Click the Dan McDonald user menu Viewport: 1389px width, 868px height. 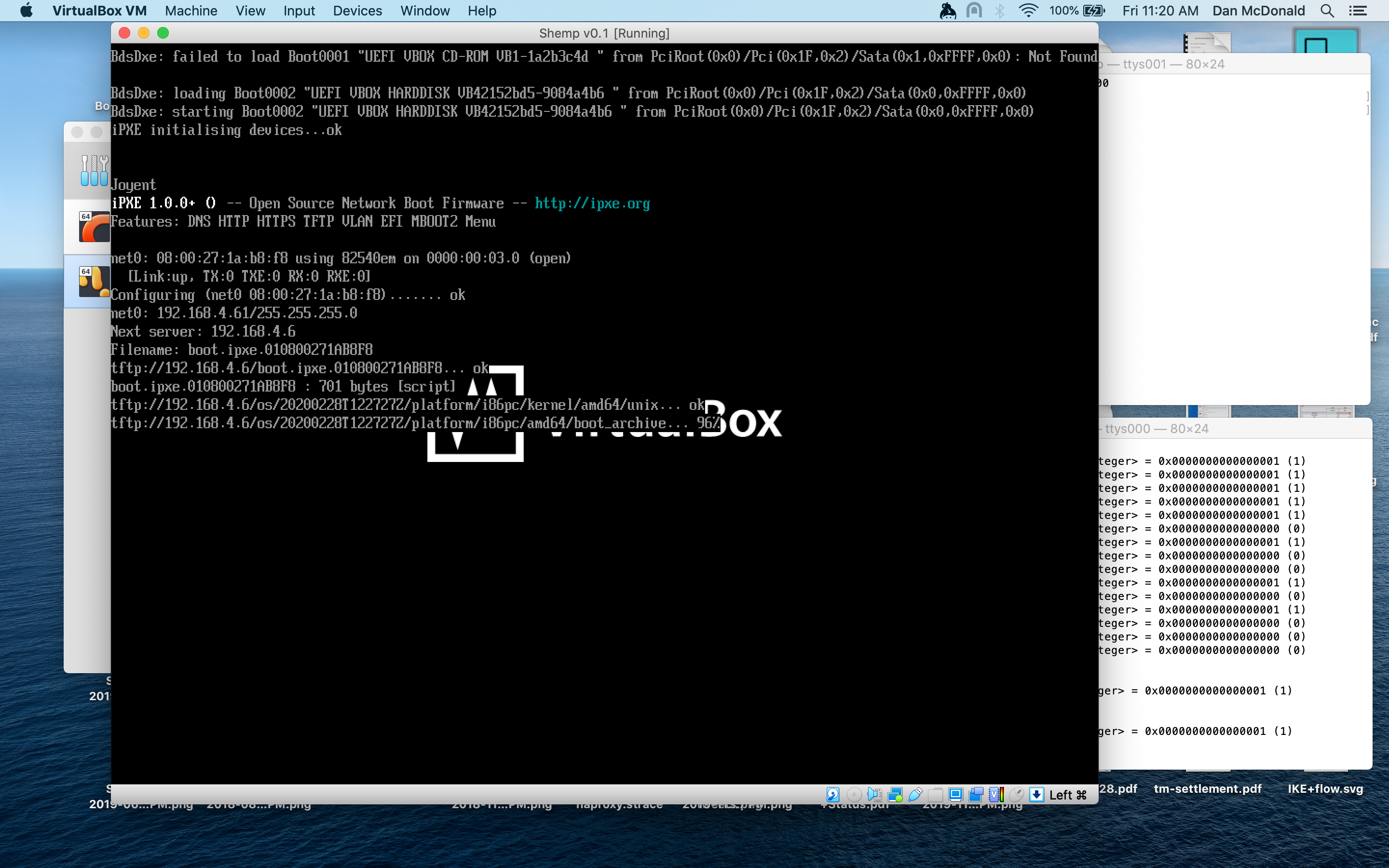[x=1258, y=10]
